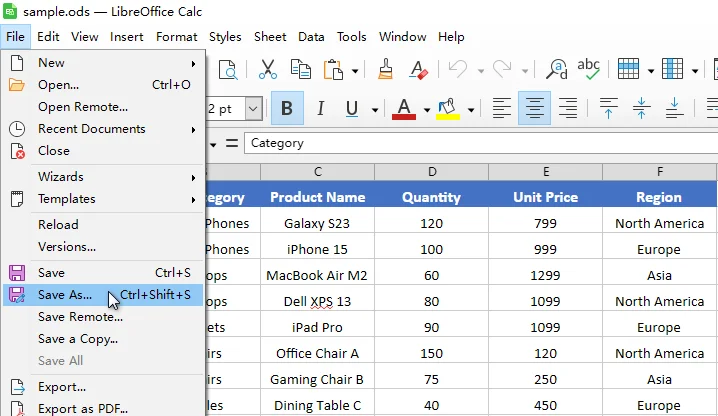Select Reload in File menu

tap(103, 224)
